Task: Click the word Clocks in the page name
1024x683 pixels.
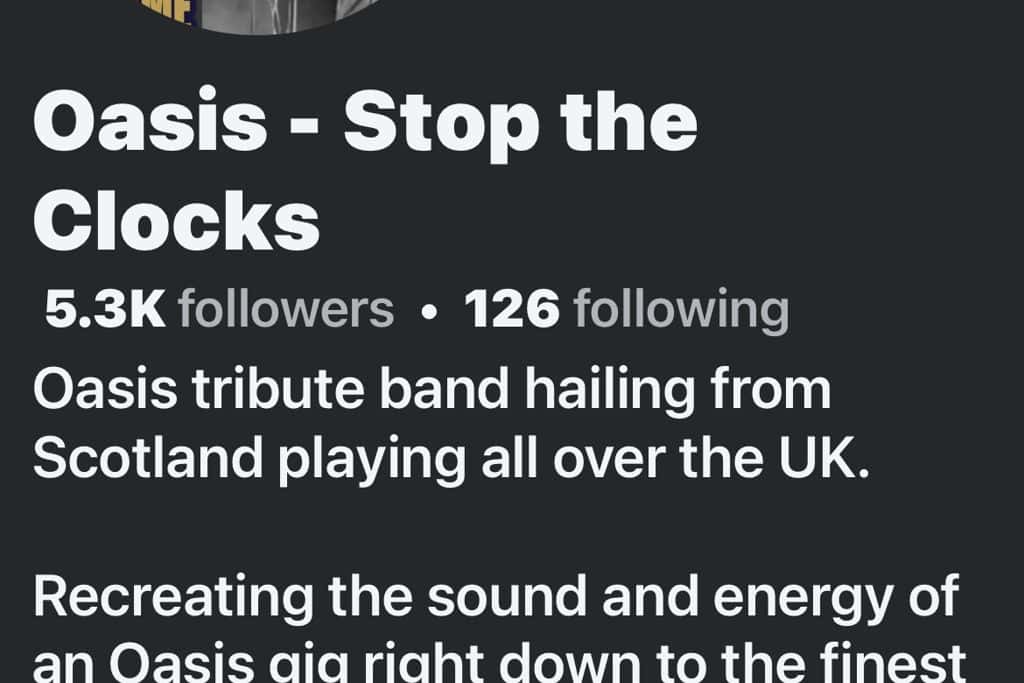Action: coord(176,221)
